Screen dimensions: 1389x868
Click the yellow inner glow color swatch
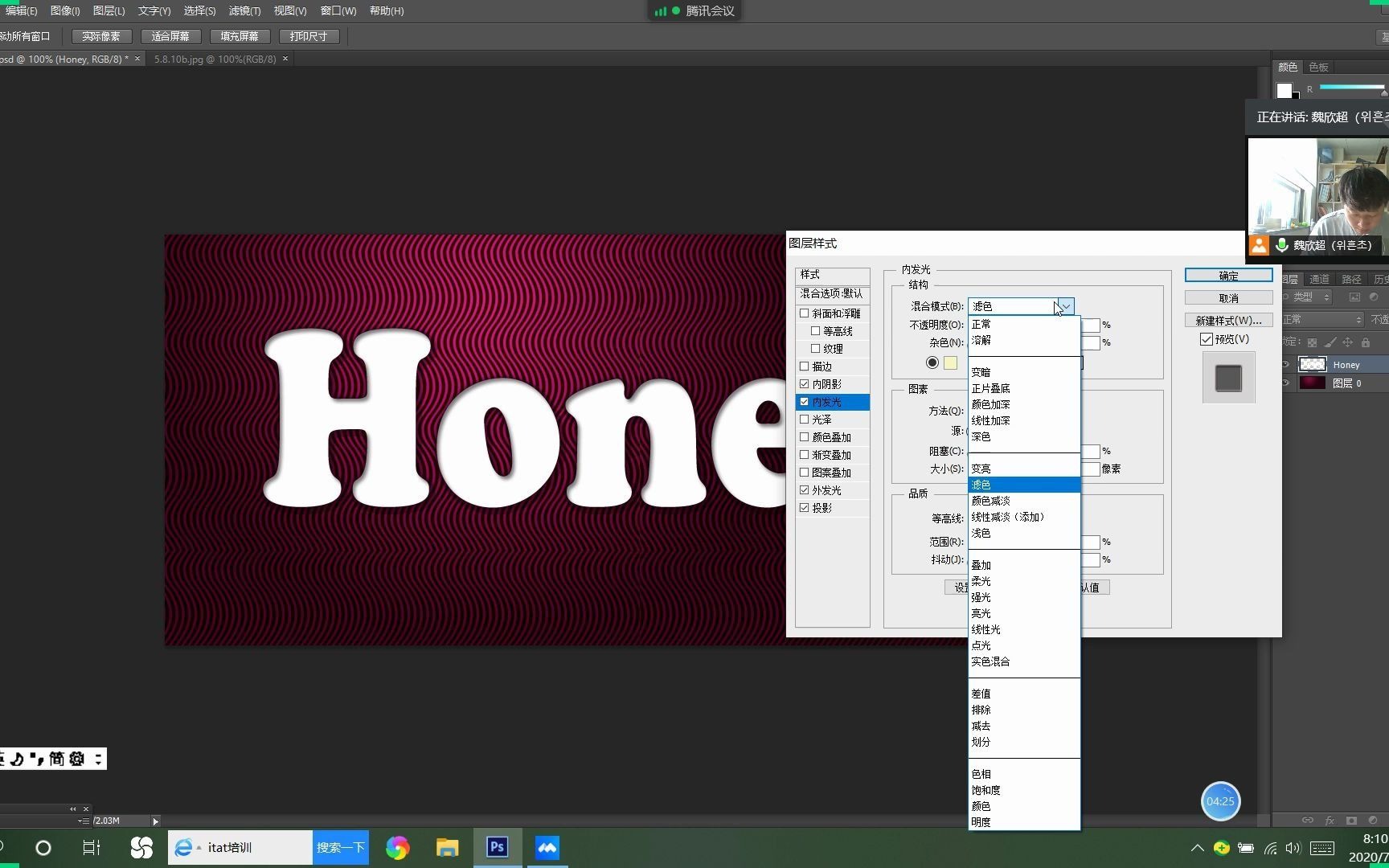950,362
